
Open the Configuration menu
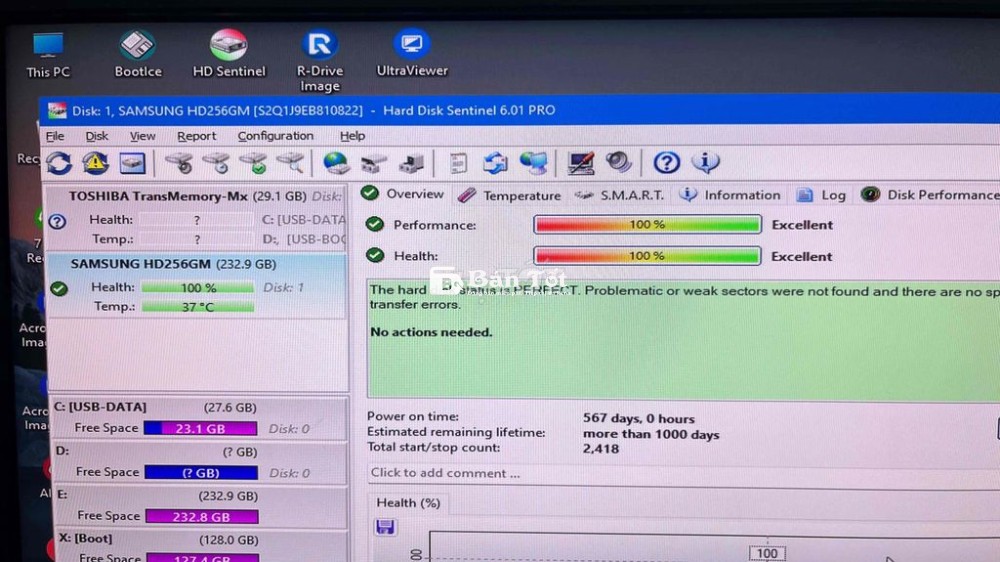(x=276, y=136)
